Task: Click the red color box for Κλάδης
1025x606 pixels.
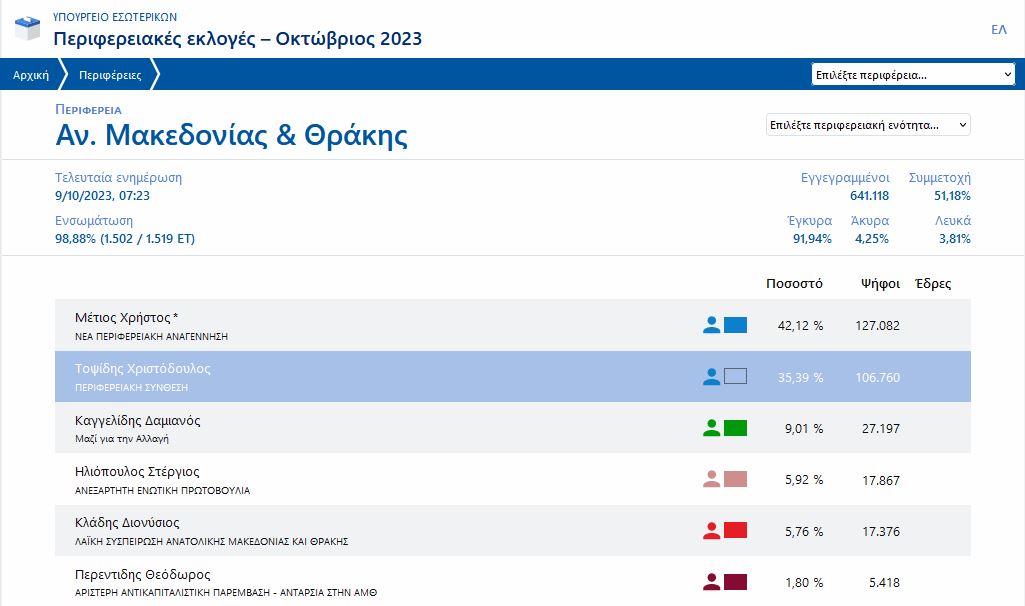Action: 735,531
